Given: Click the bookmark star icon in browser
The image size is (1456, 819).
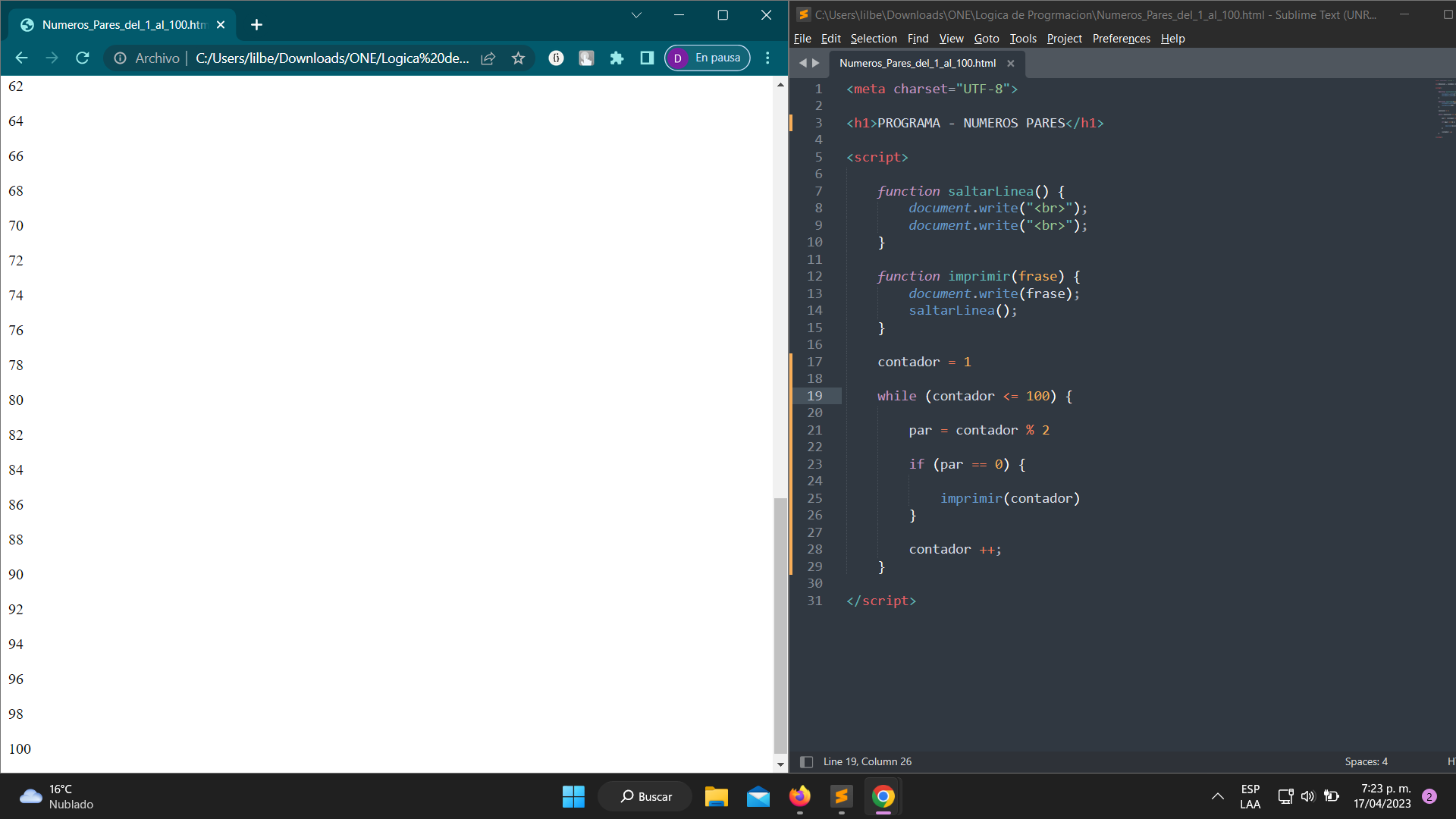Looking at the screenshot, I should (519, 58).
